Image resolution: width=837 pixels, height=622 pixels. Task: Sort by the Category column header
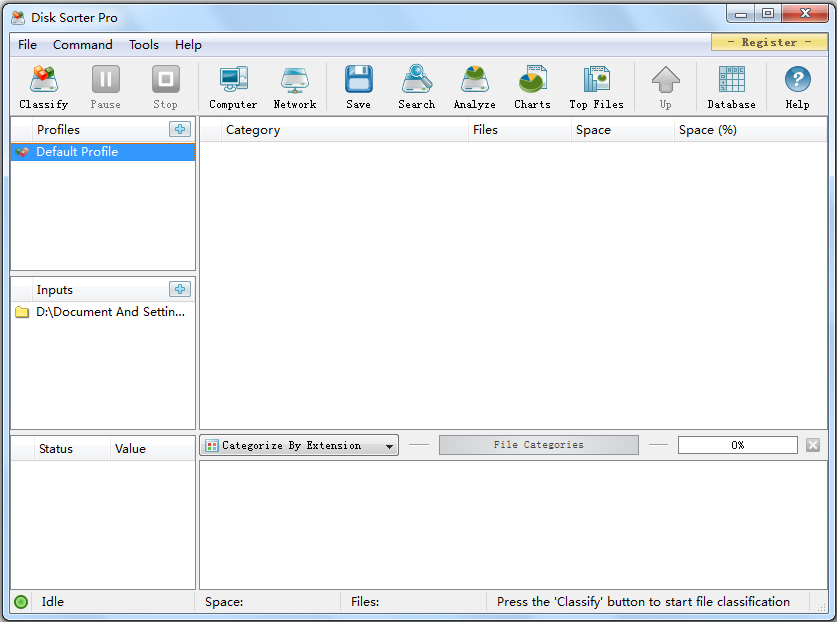[345, 130]
